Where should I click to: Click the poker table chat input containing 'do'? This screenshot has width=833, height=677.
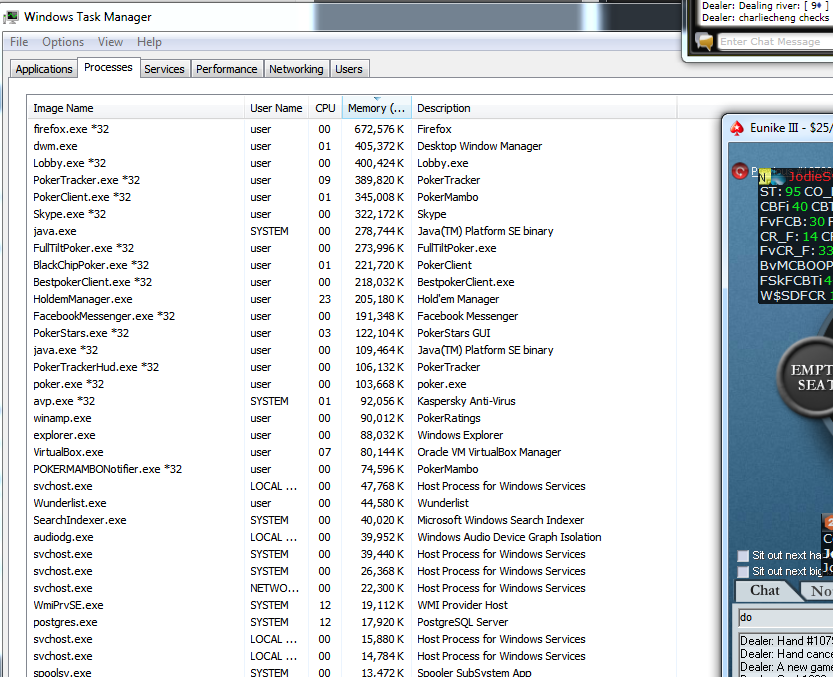785,617
